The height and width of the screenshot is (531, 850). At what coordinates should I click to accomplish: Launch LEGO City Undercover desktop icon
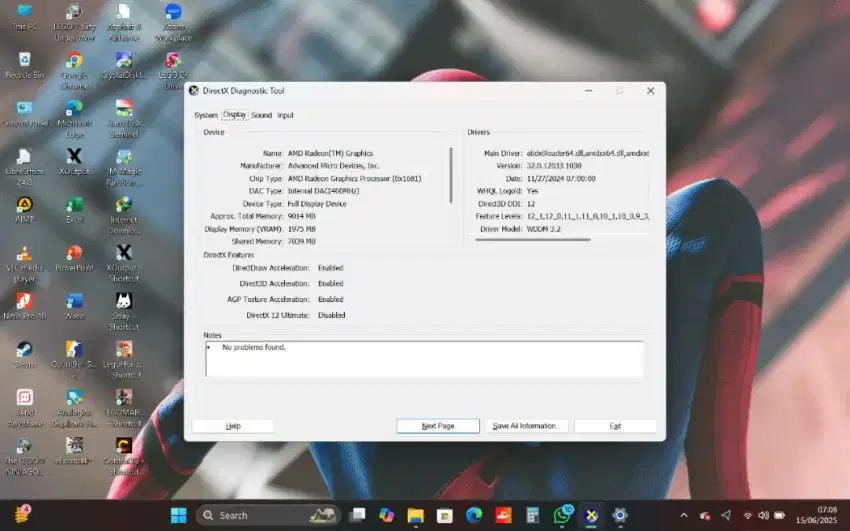(74, 22)
